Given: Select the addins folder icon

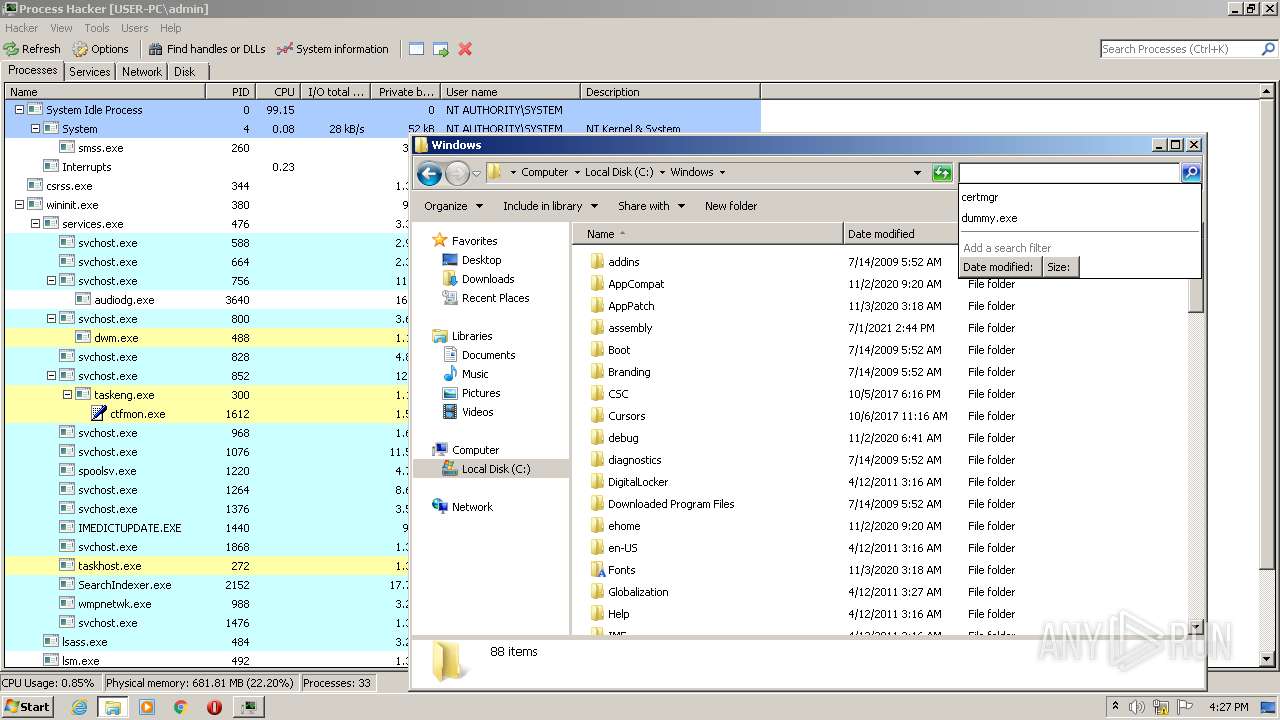Looking at the screenshot, I should [x=597, y=262].
